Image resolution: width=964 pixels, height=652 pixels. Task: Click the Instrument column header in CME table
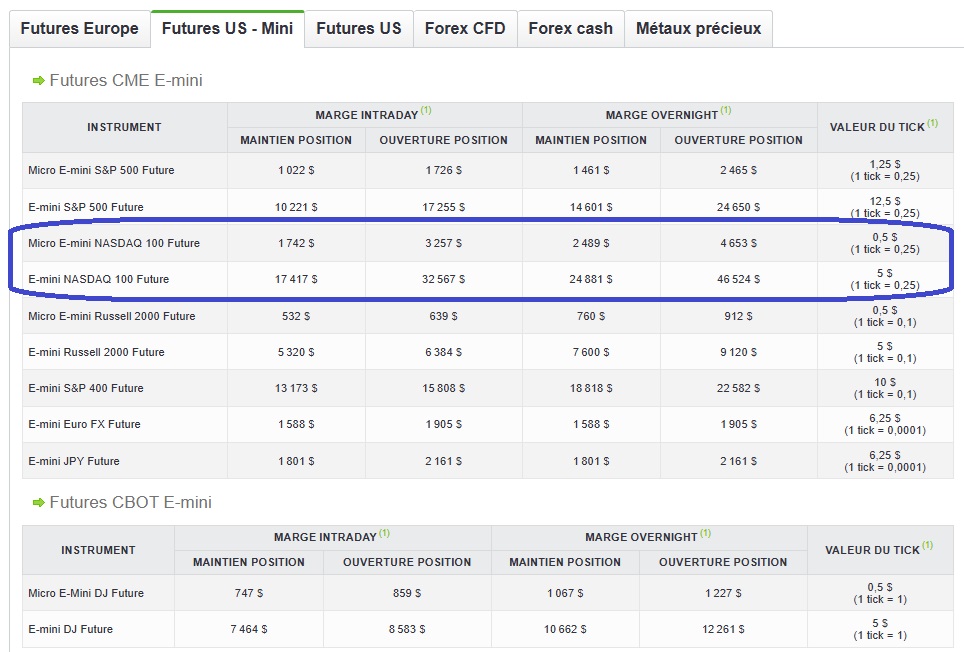click(124, 128)
